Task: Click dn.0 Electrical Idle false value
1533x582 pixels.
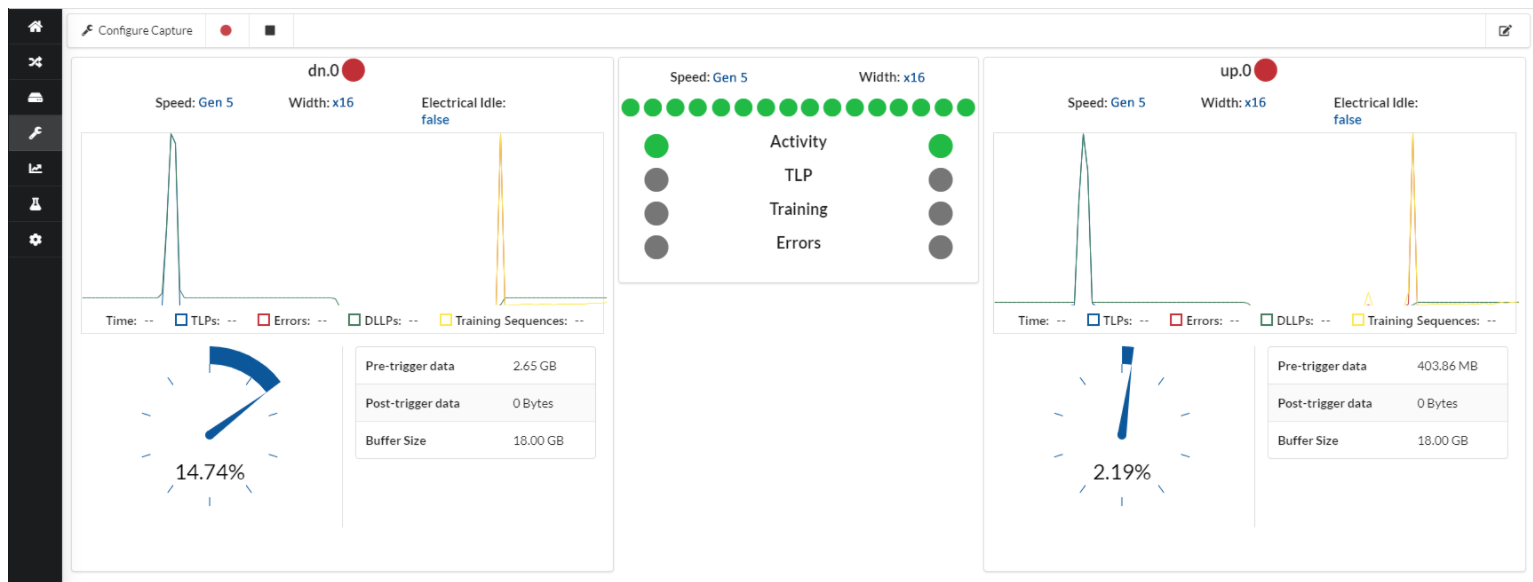Action: point(435,120)
